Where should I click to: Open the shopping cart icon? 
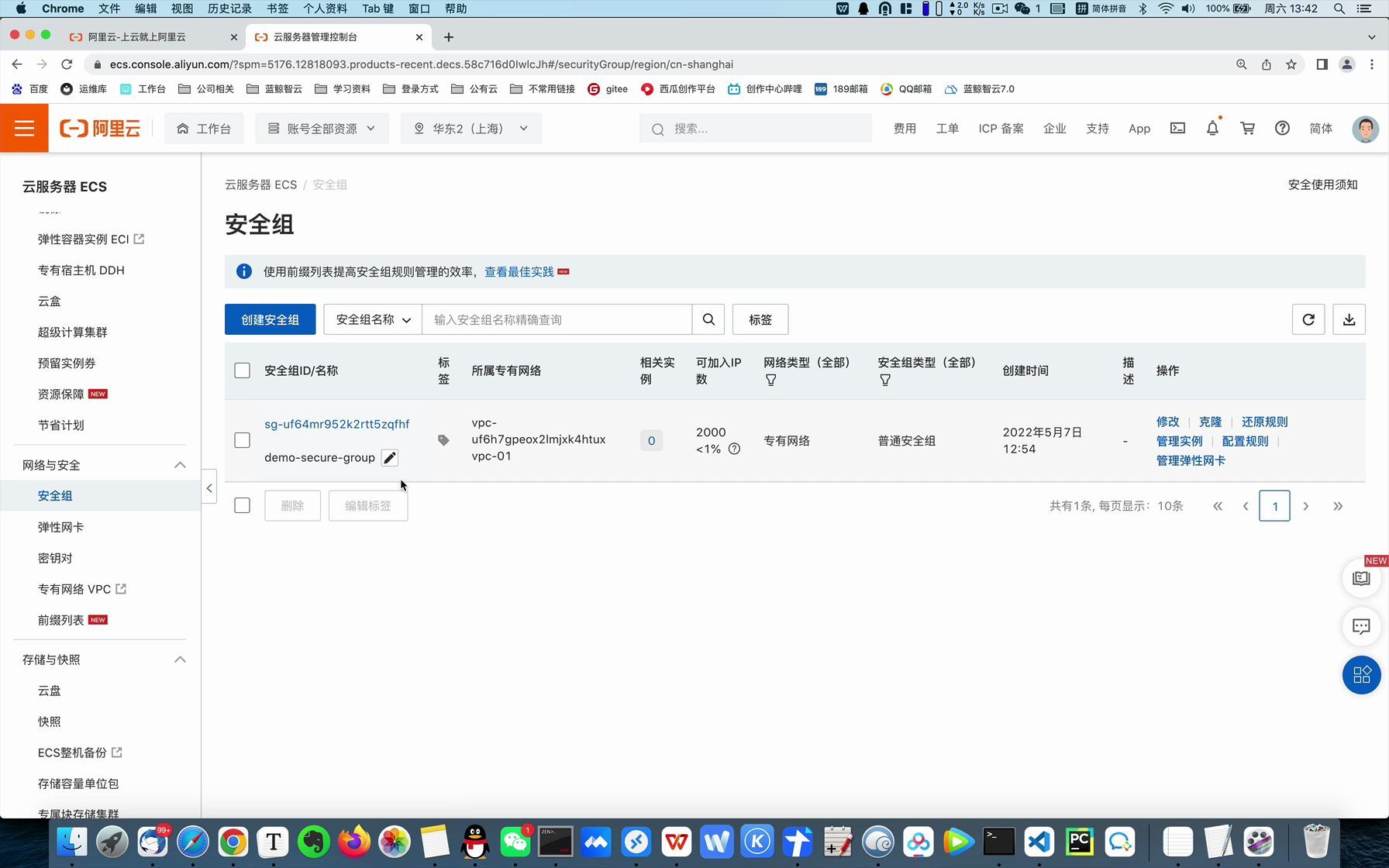tap(1247, 129)
